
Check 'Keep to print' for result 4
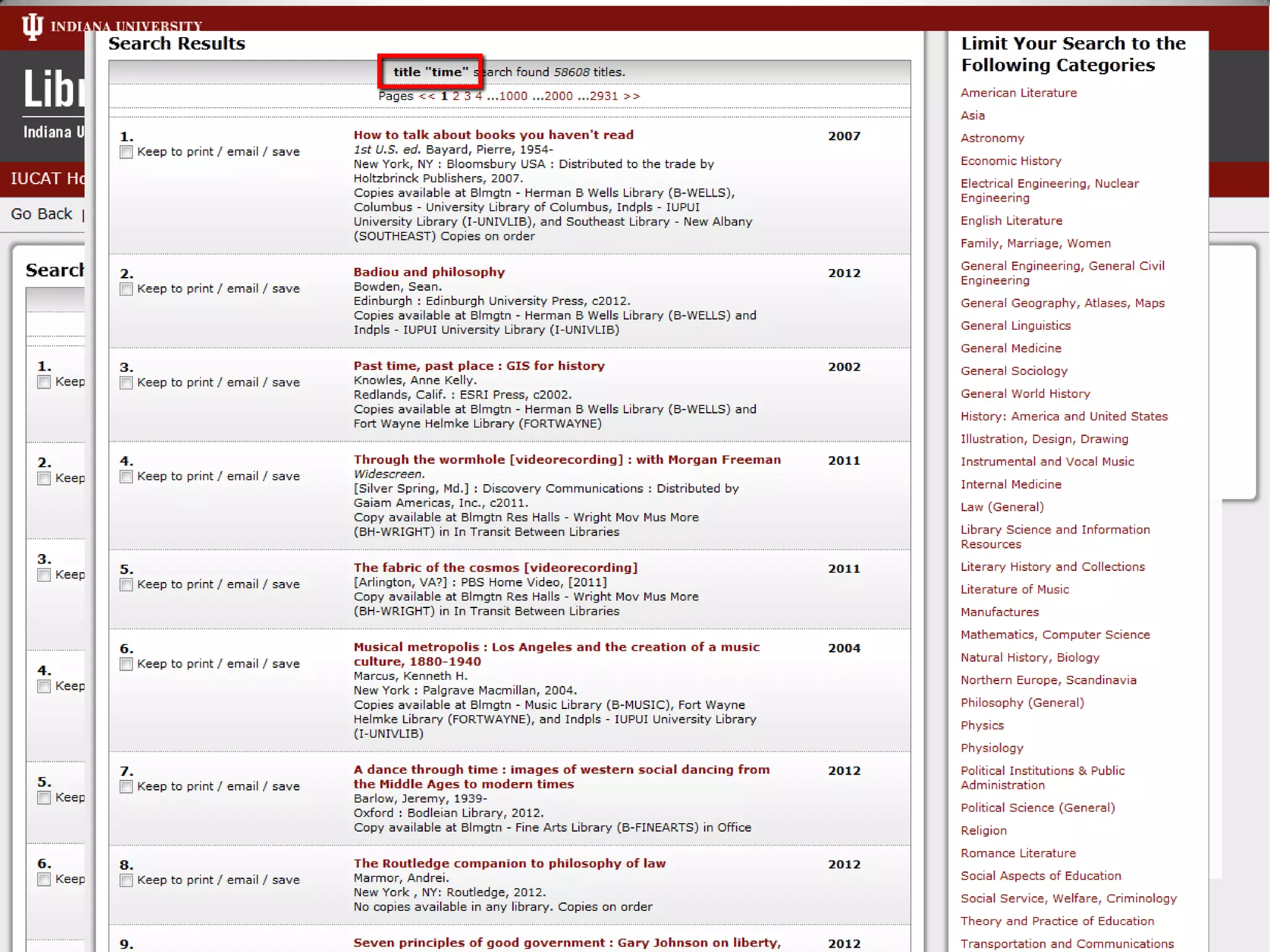[126, 477]
